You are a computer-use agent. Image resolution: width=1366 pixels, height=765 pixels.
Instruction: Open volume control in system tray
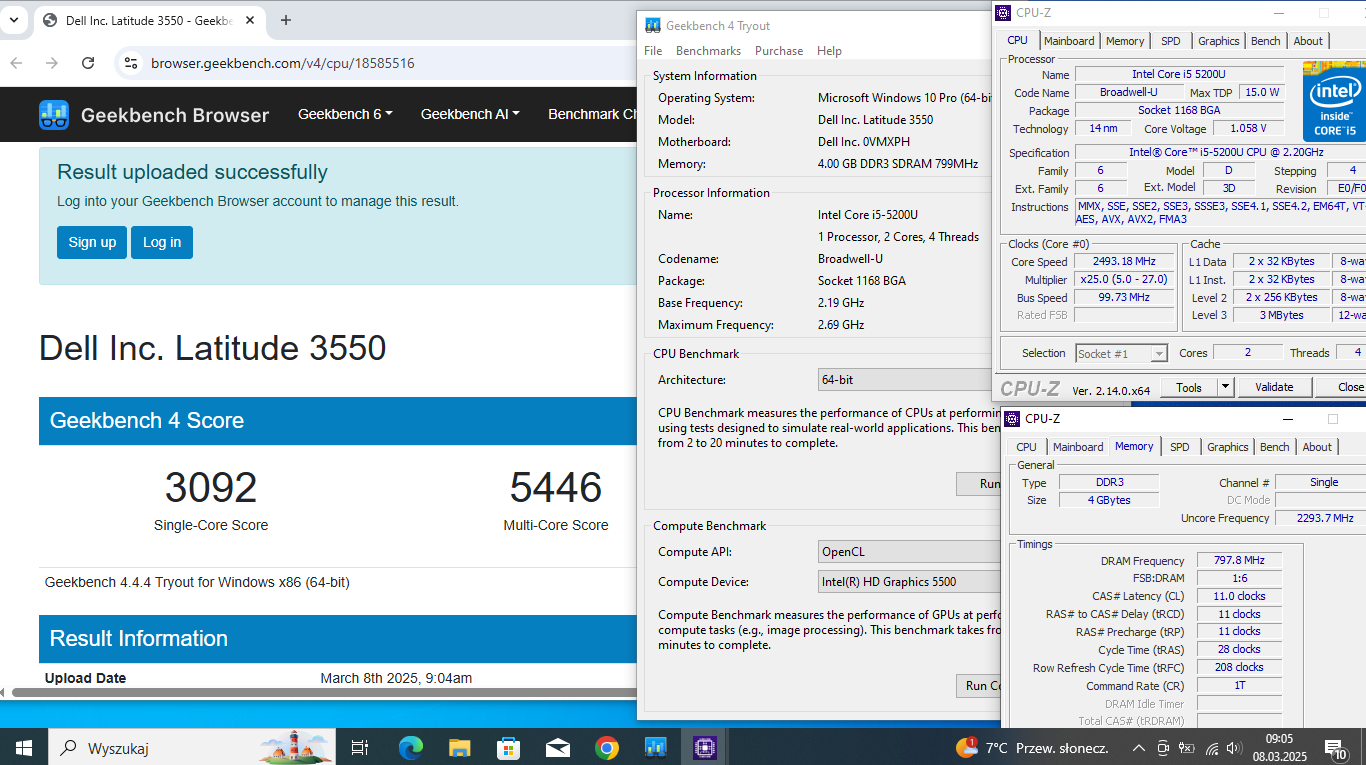click(1236, 748)
